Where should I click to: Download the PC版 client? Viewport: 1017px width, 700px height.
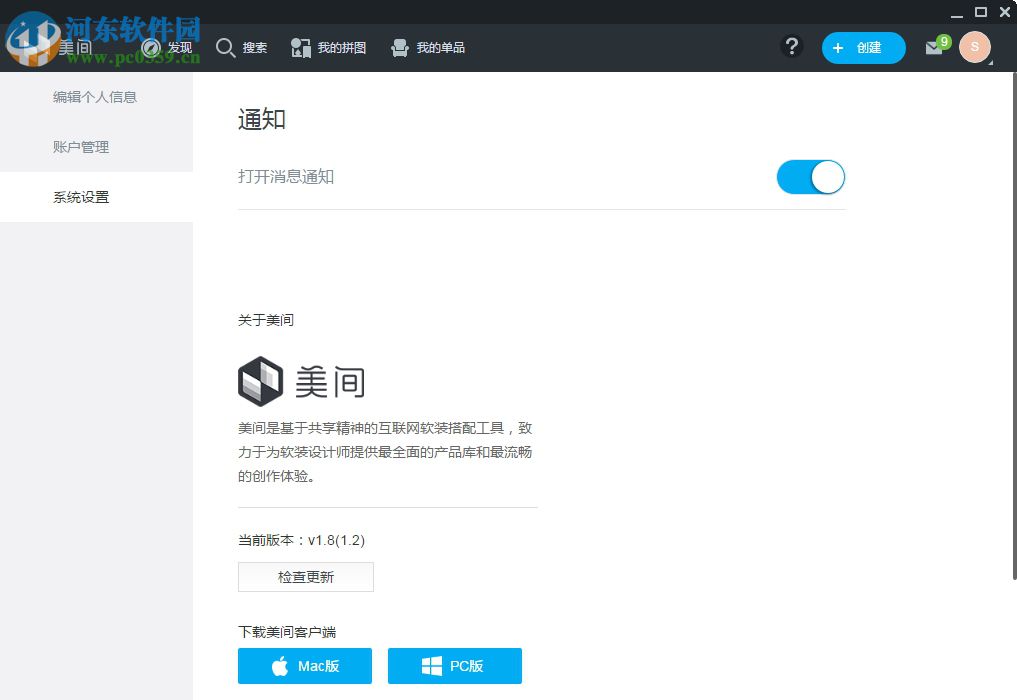tap(455, 665)
